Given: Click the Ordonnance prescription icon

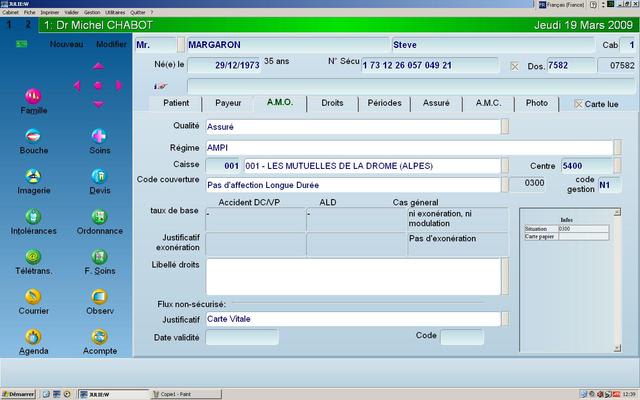Looking at the screenshot, I should tap(99, 217).
